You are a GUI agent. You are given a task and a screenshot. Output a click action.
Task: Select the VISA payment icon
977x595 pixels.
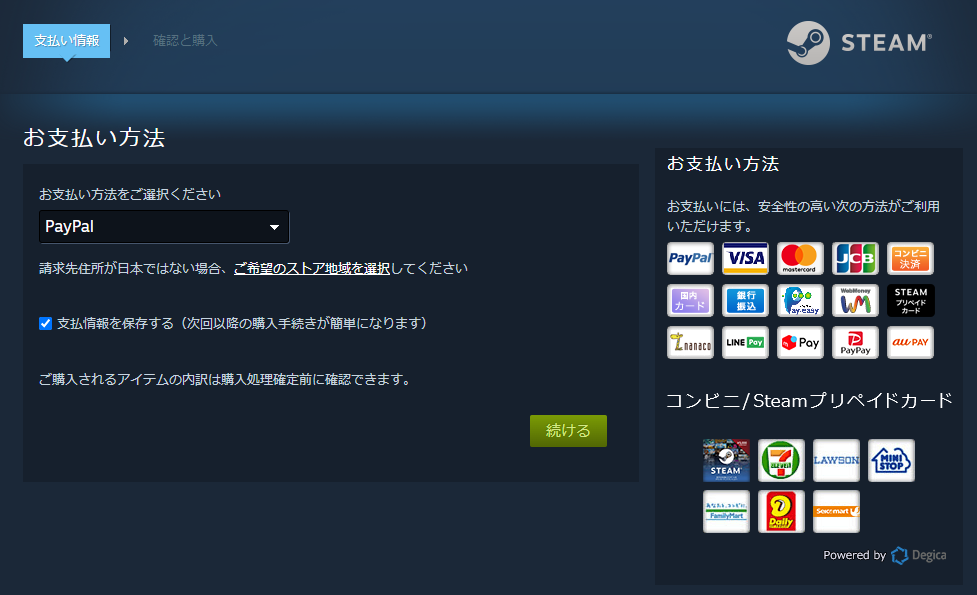(745, 258)
